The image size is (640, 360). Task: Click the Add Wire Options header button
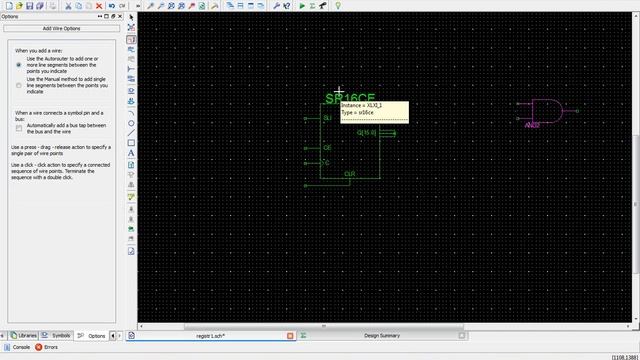click(x=62, y=29)
